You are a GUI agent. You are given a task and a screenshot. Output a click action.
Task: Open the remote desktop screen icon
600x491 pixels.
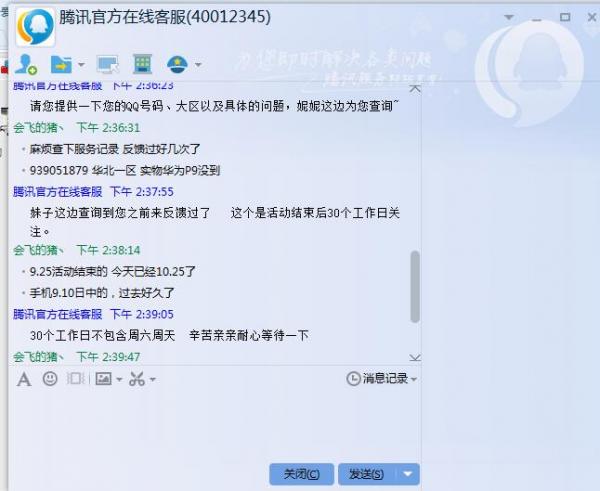108,64
